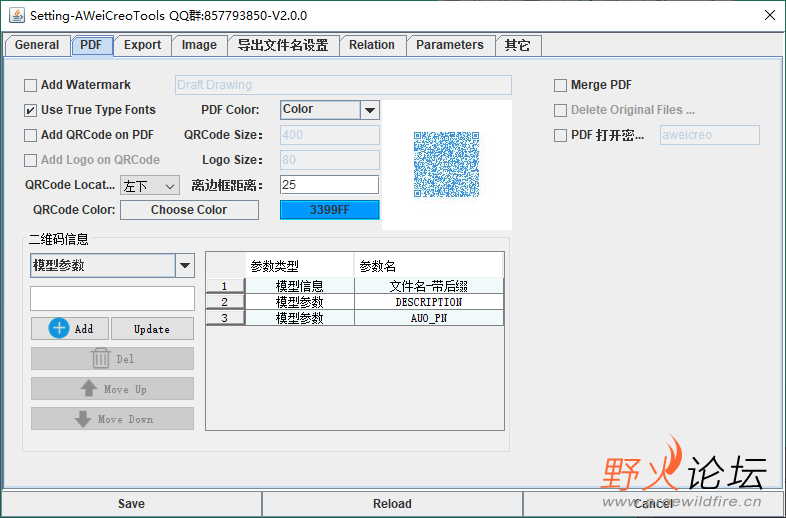The height and width of the screenshot is (518, 786).
Task: Click the QRCode Size field 400
Action: 330,135
